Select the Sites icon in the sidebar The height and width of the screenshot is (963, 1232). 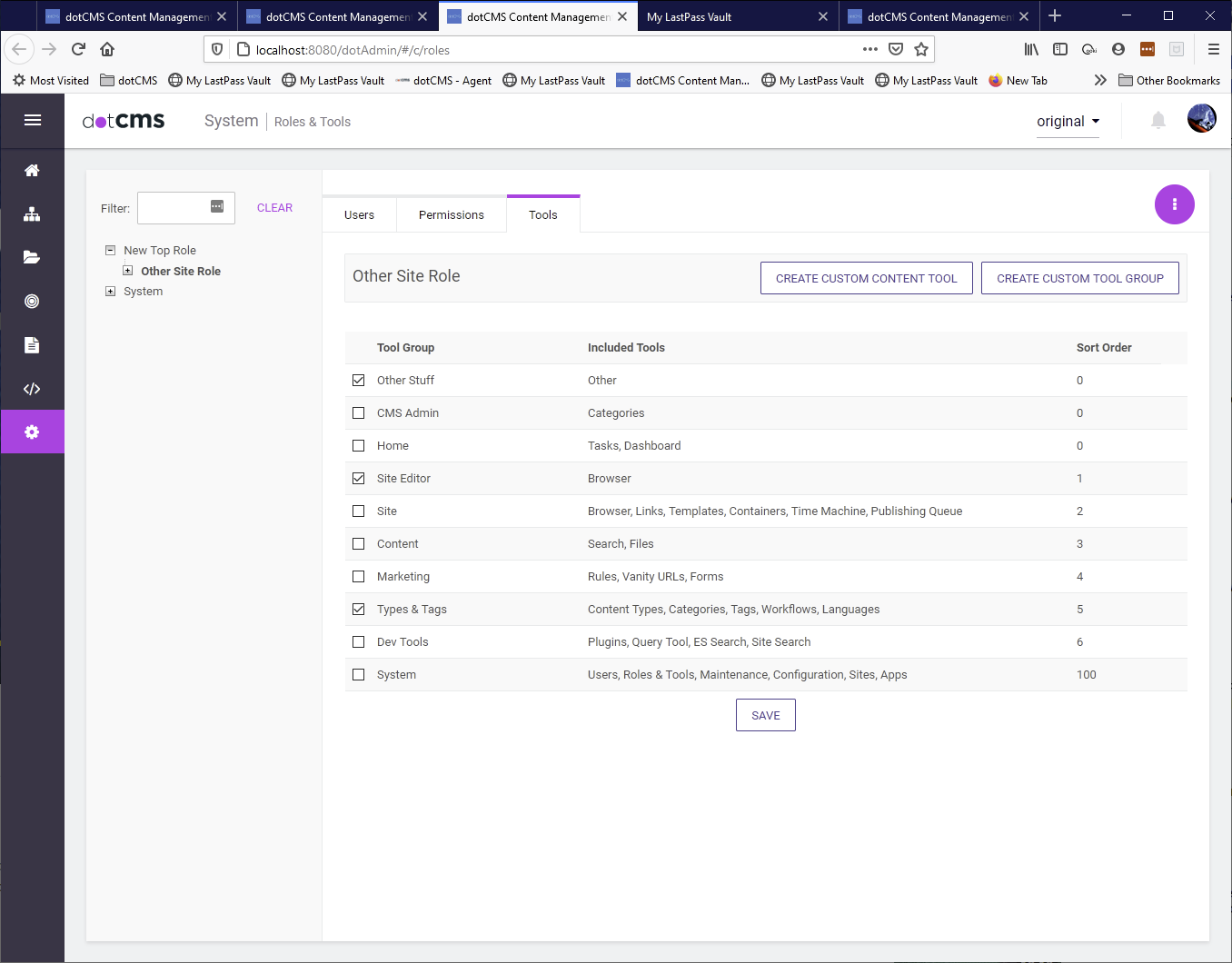pyautogui.click(x=33, y=214)
